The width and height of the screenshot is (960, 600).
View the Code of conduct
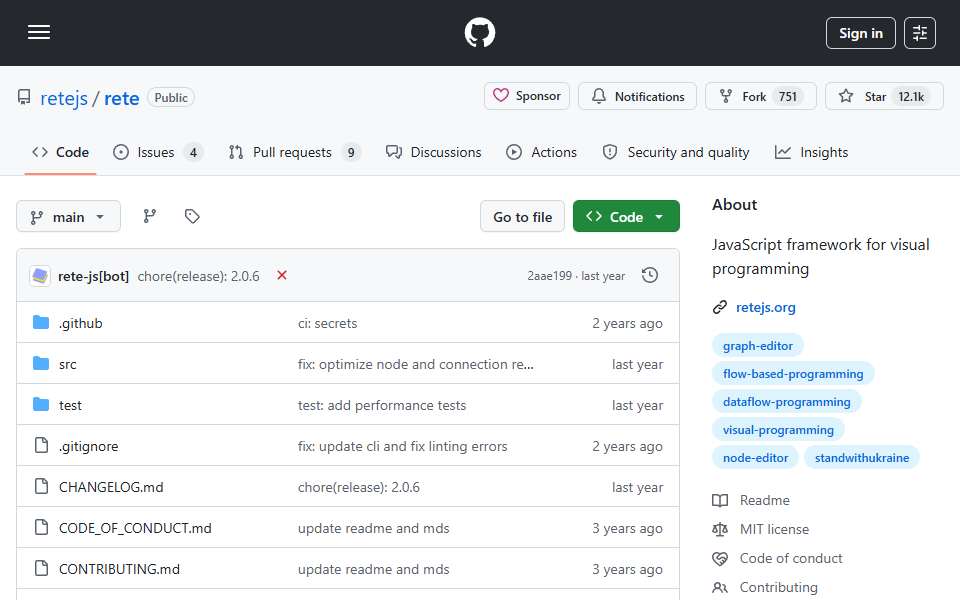[x=777, y=558]
